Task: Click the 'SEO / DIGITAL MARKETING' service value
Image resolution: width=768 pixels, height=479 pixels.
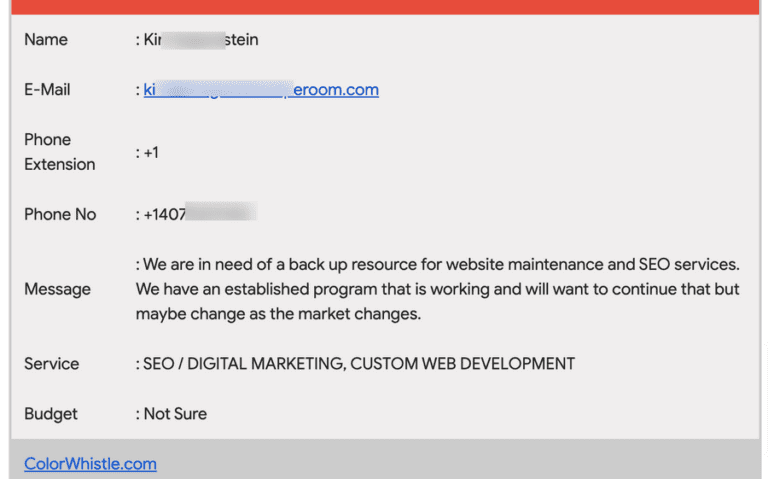Action: click(359, 363)
